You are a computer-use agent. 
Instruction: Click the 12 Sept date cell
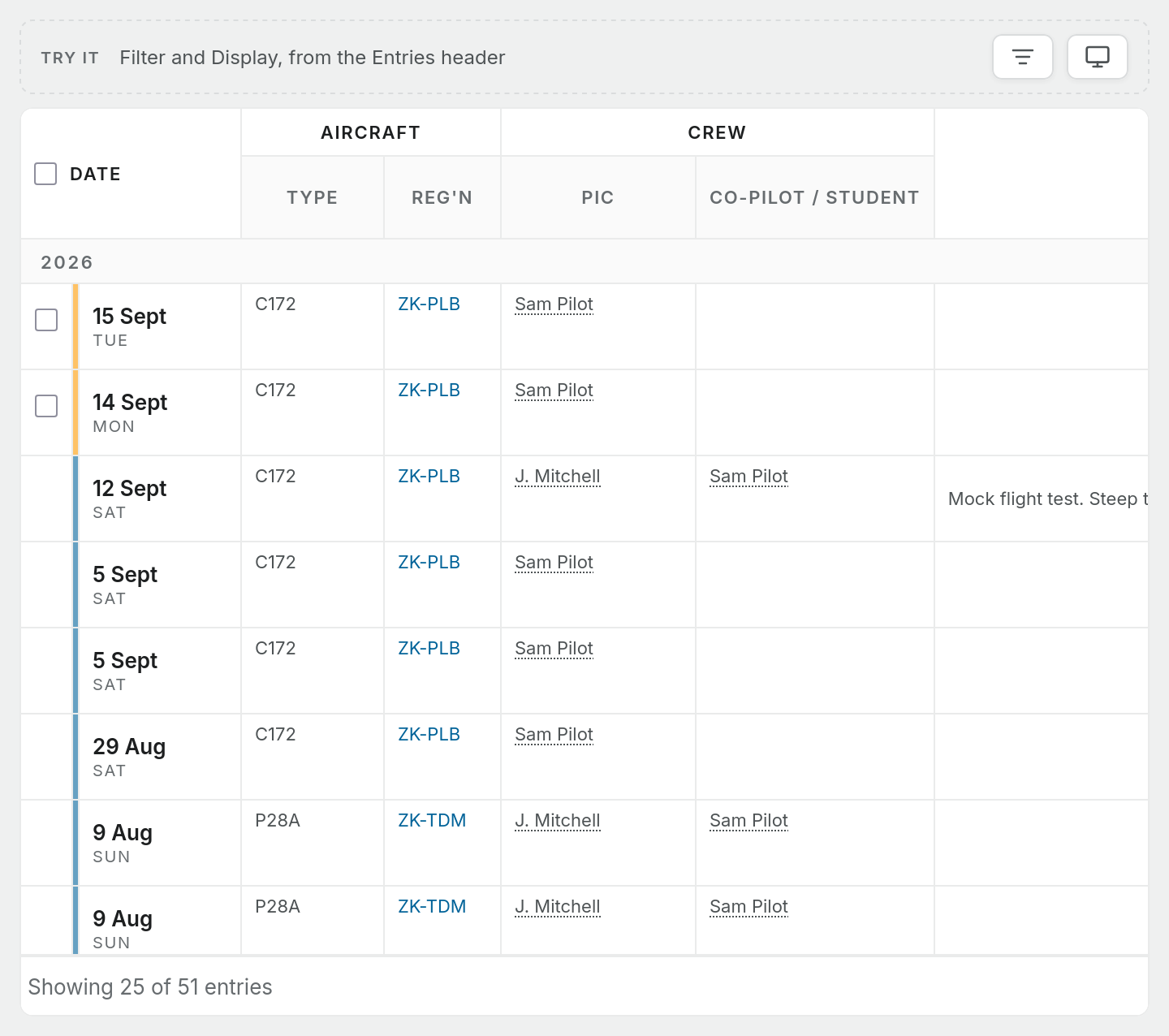[x=159, y=499]
